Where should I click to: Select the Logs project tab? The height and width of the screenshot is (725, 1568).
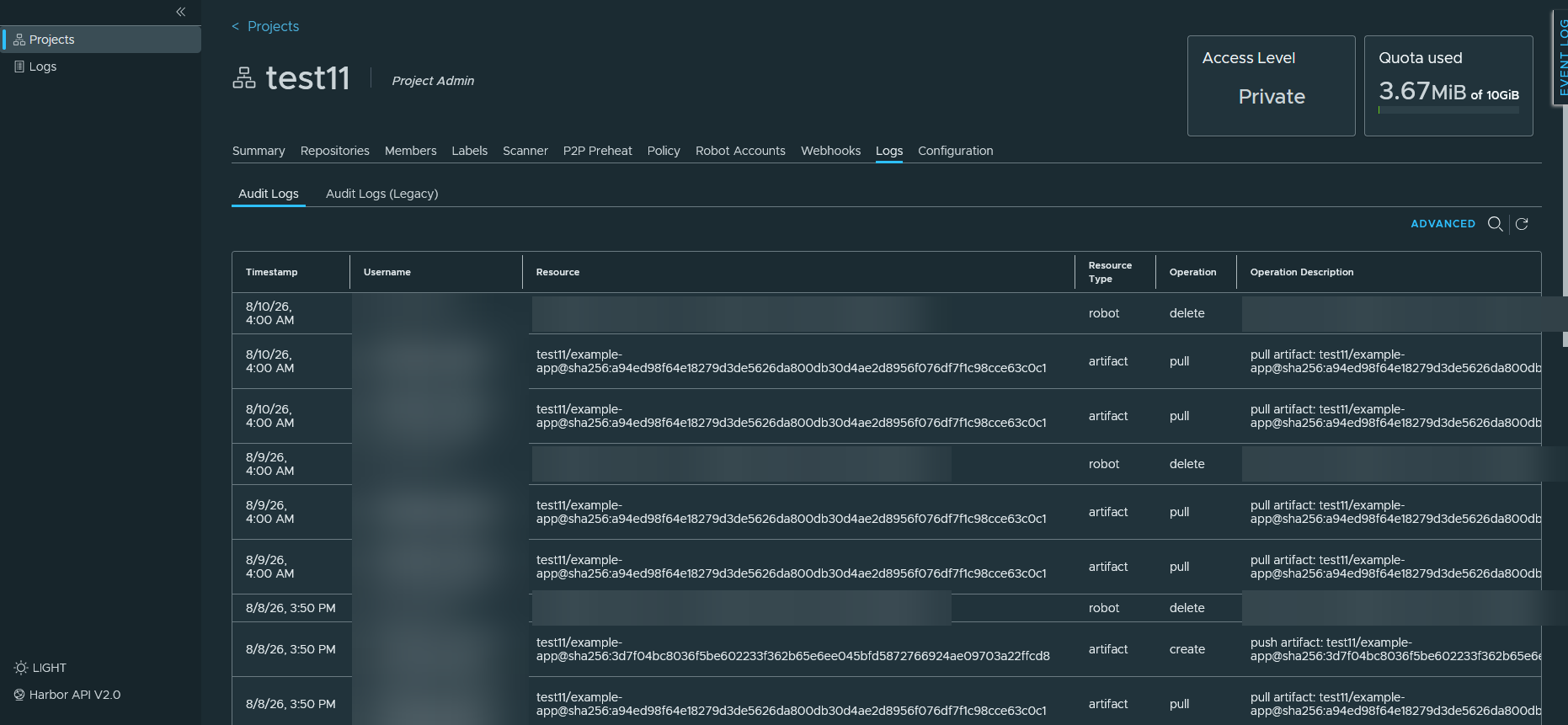tap(888, 151)
